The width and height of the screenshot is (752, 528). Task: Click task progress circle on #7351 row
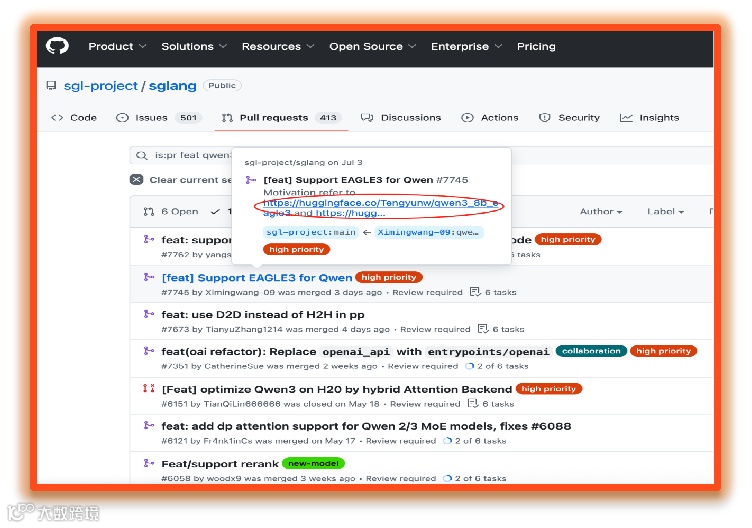tap(470, 366)
